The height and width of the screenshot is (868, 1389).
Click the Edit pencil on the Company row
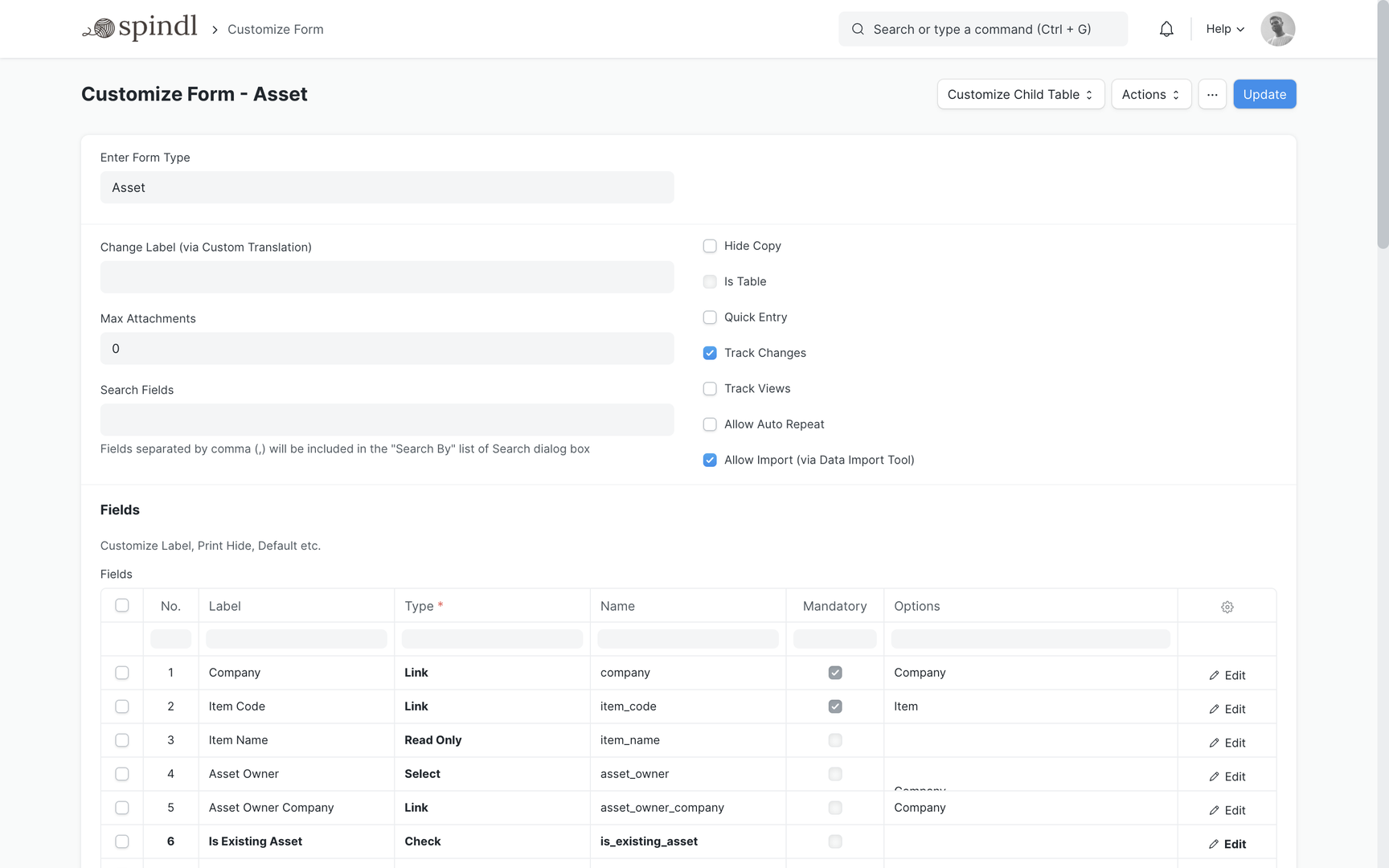pyautogui.click(x=1227, y=674)
